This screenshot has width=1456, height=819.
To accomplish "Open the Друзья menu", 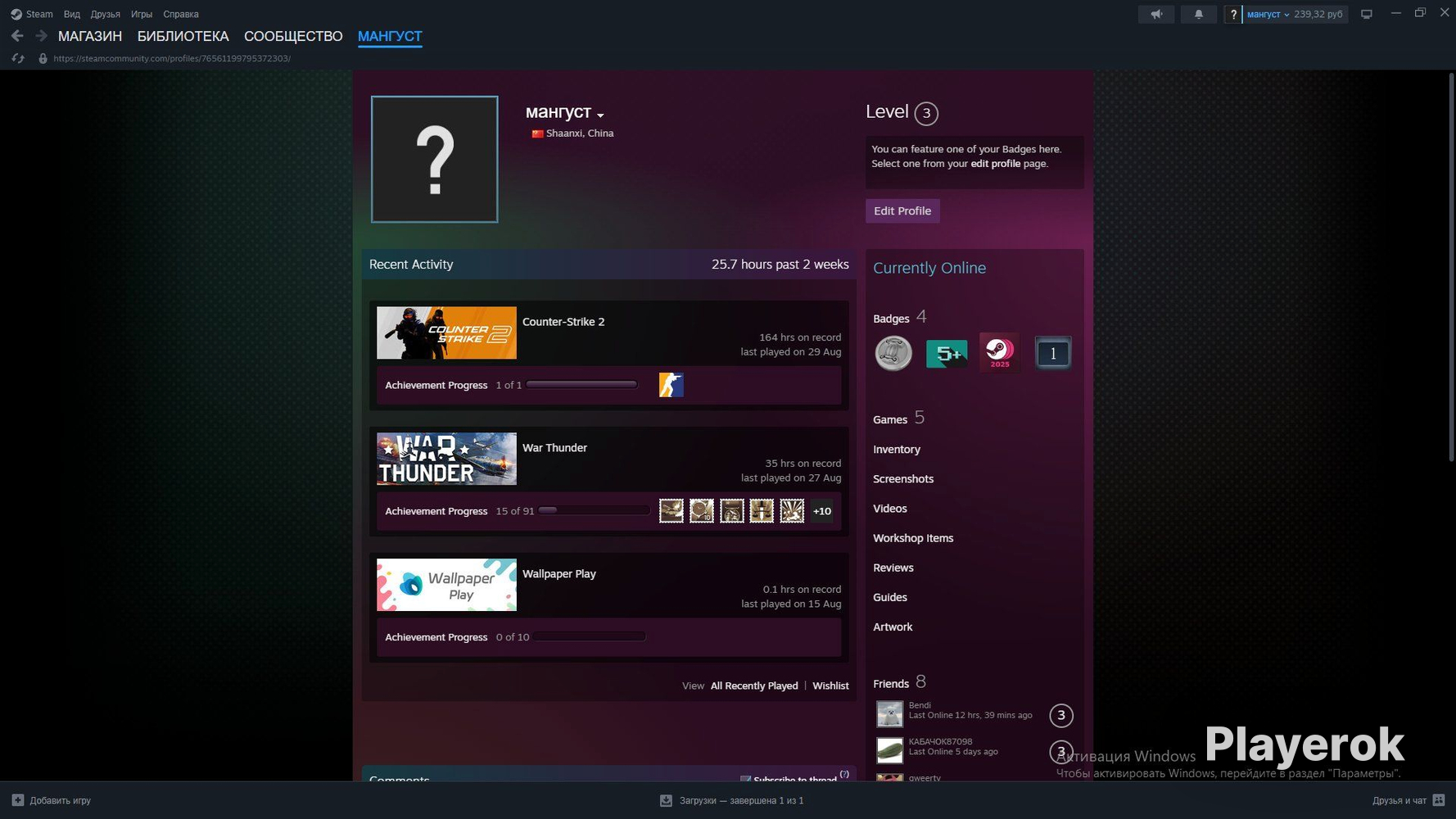I will (x=106, y=14).
